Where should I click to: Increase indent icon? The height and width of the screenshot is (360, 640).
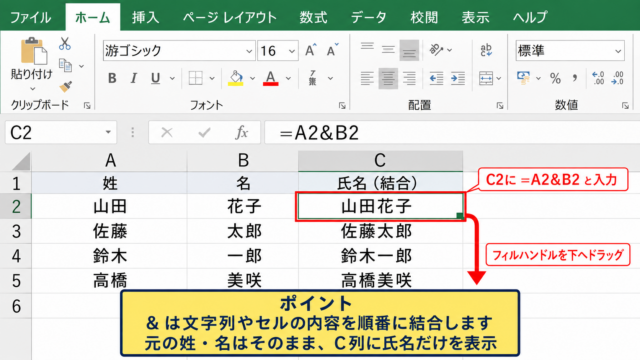point(458,78)
